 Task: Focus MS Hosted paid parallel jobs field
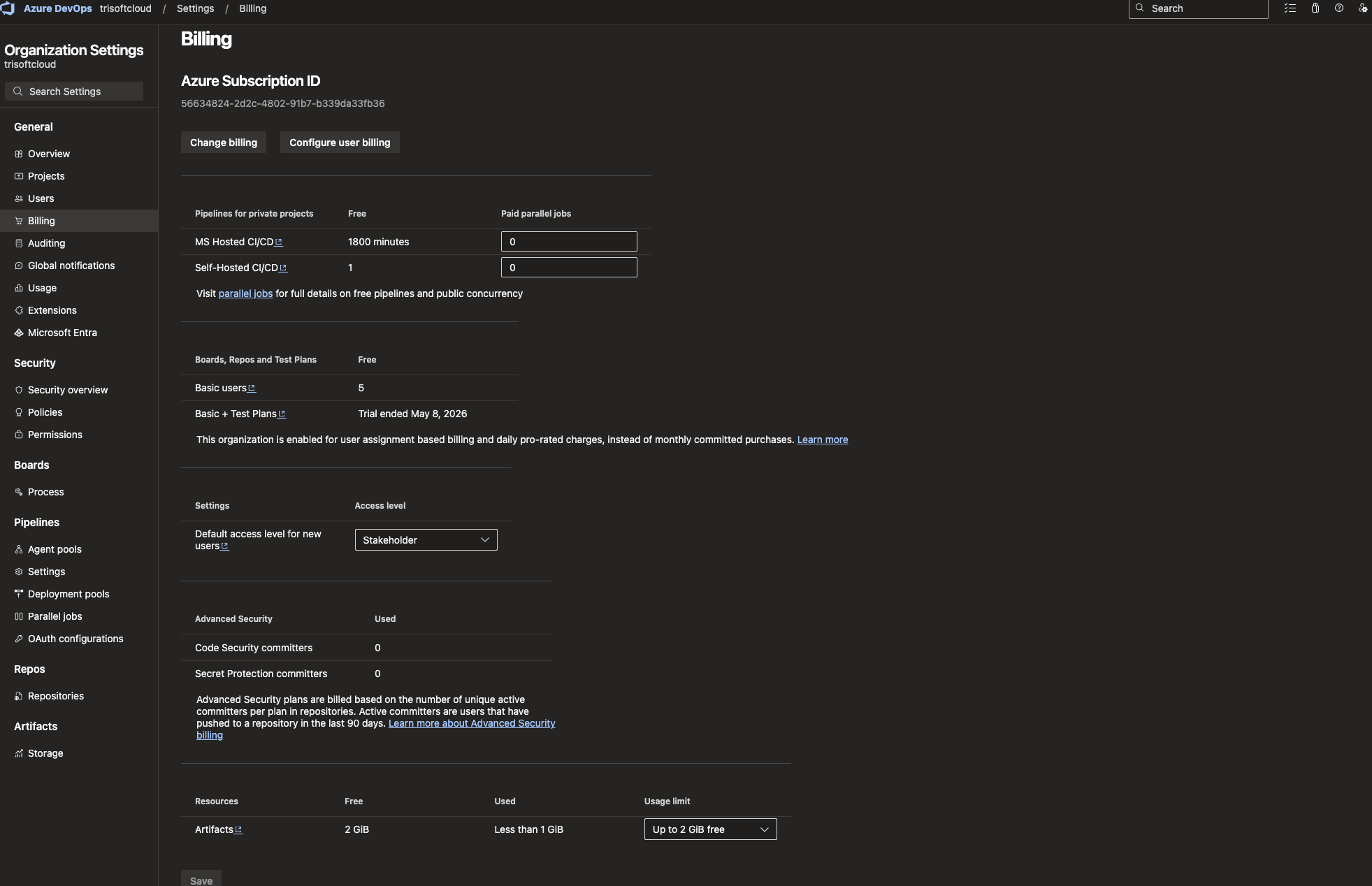[569, 242]
